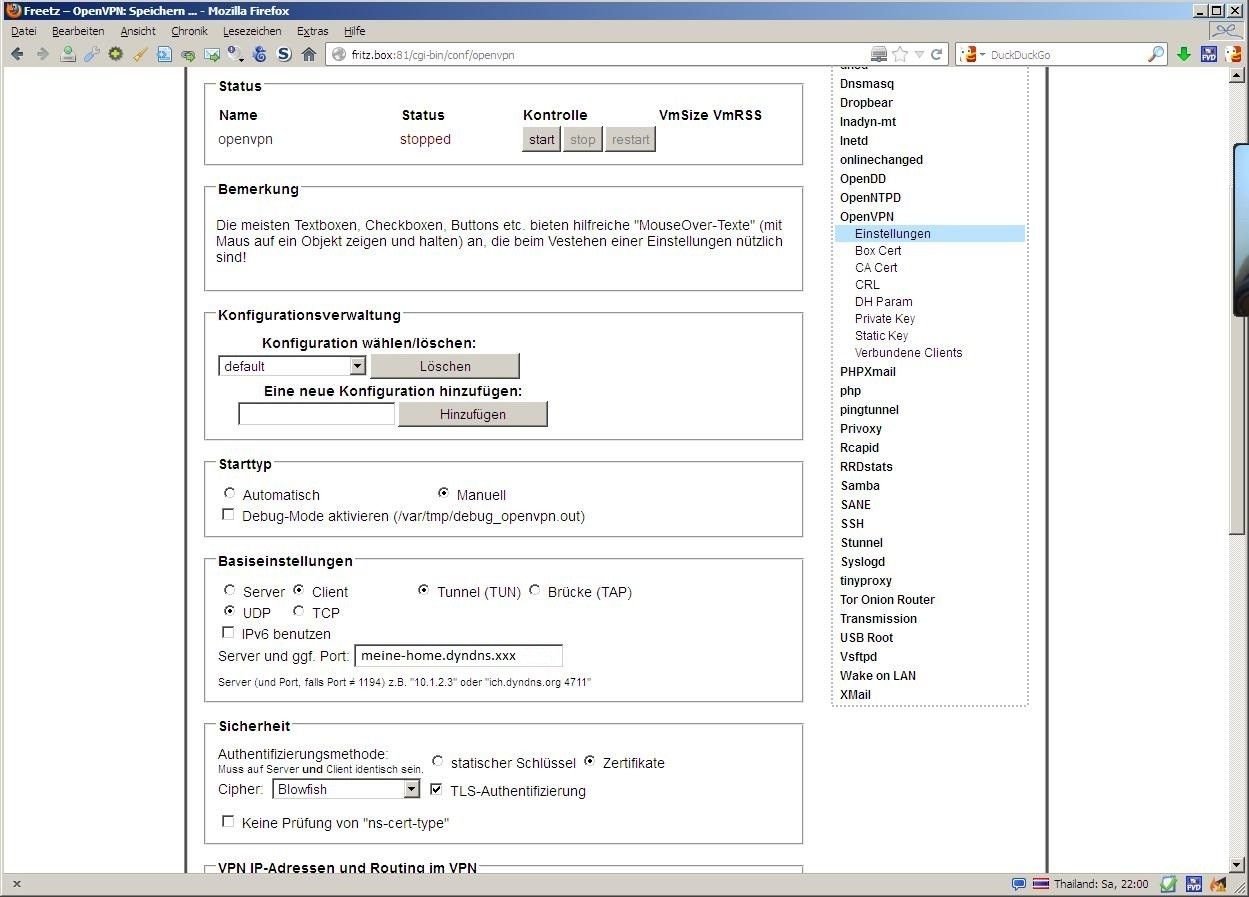Viewport: 1249px width, 897px height.
Task: Click the speech bubble status bar icon
Action: 1019,884
